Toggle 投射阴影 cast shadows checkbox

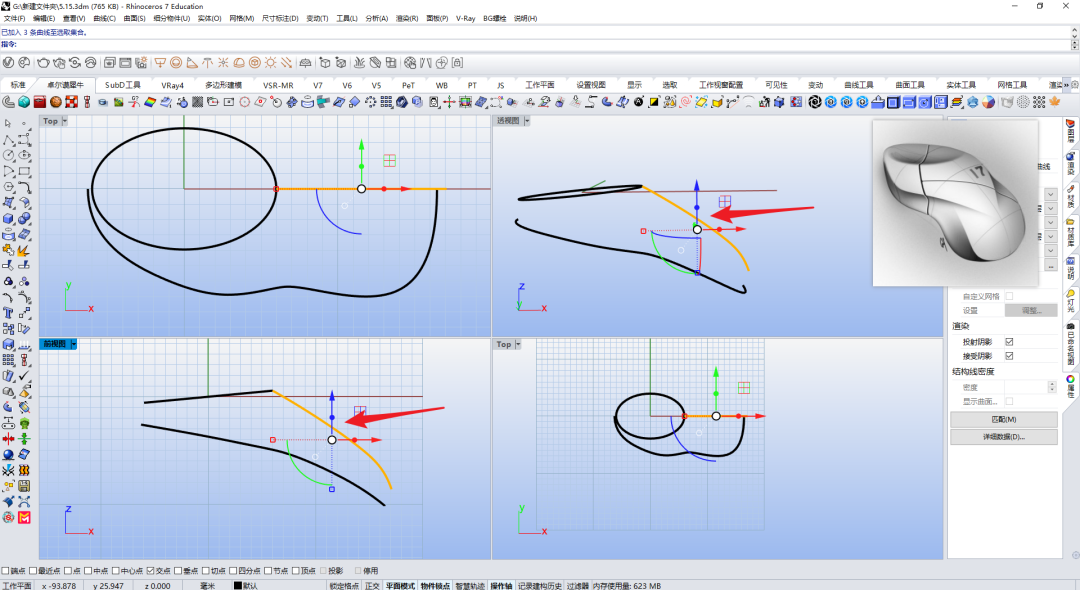1009,341
